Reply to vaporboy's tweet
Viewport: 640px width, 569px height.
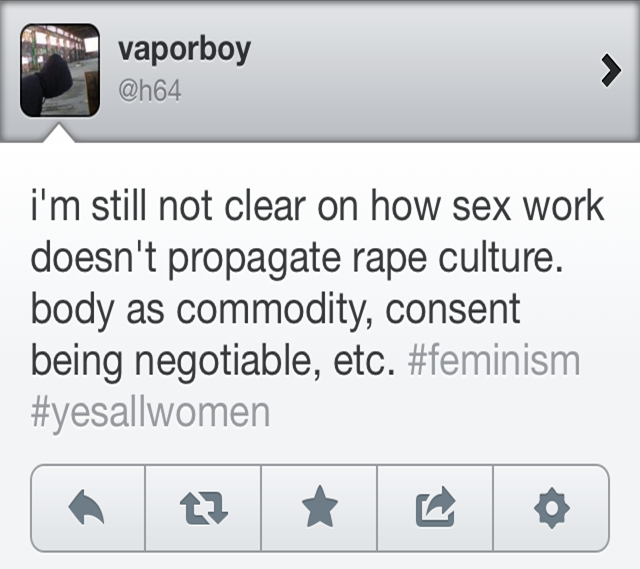coord(88,509)
